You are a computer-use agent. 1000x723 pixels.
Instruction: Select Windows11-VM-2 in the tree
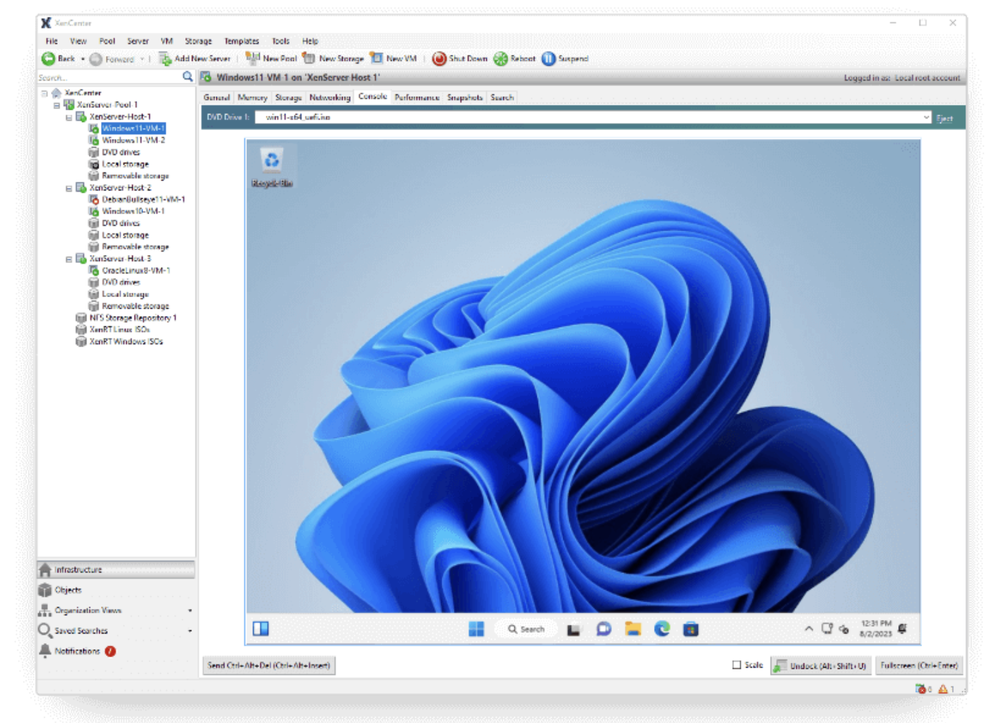[x=133, y=140]
